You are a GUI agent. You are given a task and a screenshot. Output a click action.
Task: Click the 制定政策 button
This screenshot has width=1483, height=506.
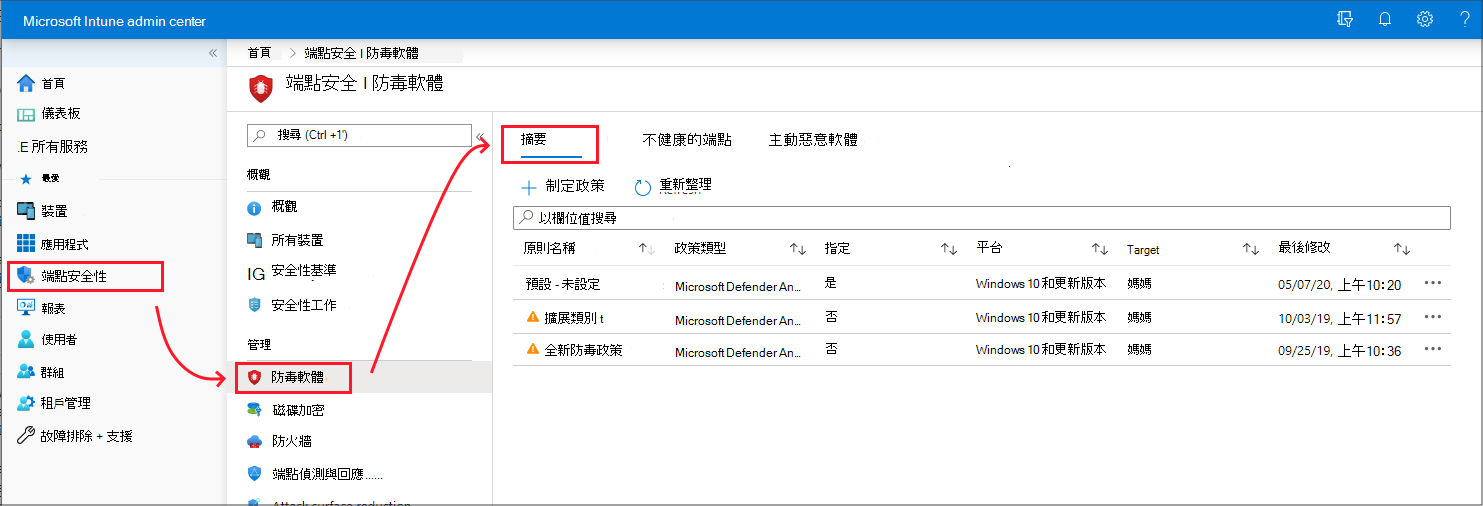click(x=563, y=186)
